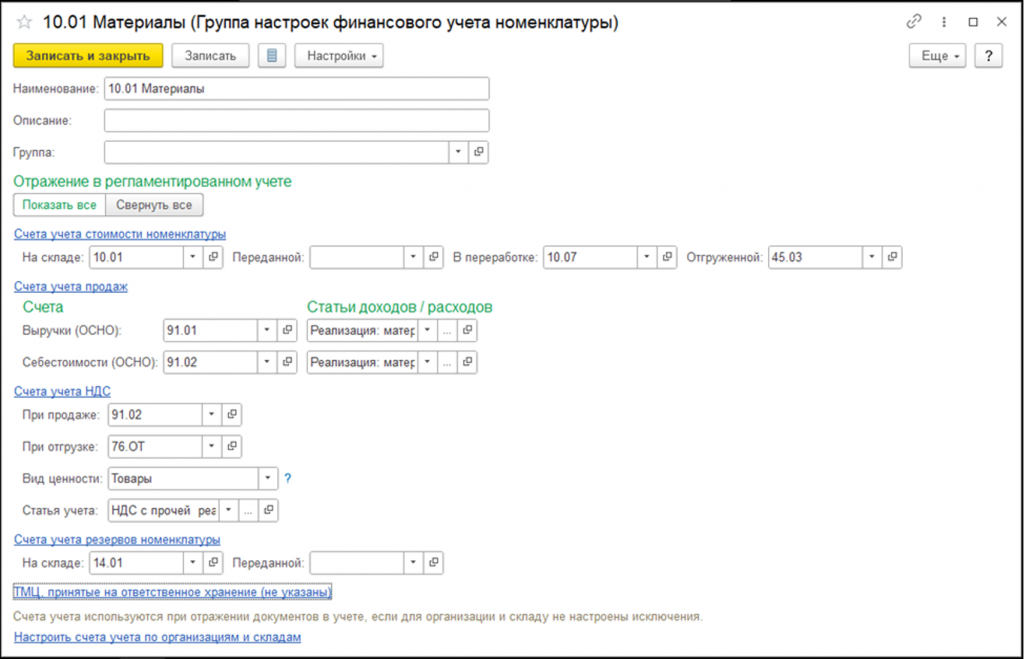1024x659 pixels.
Task: Add form to favorites with star icon
Action: (24, 22)
